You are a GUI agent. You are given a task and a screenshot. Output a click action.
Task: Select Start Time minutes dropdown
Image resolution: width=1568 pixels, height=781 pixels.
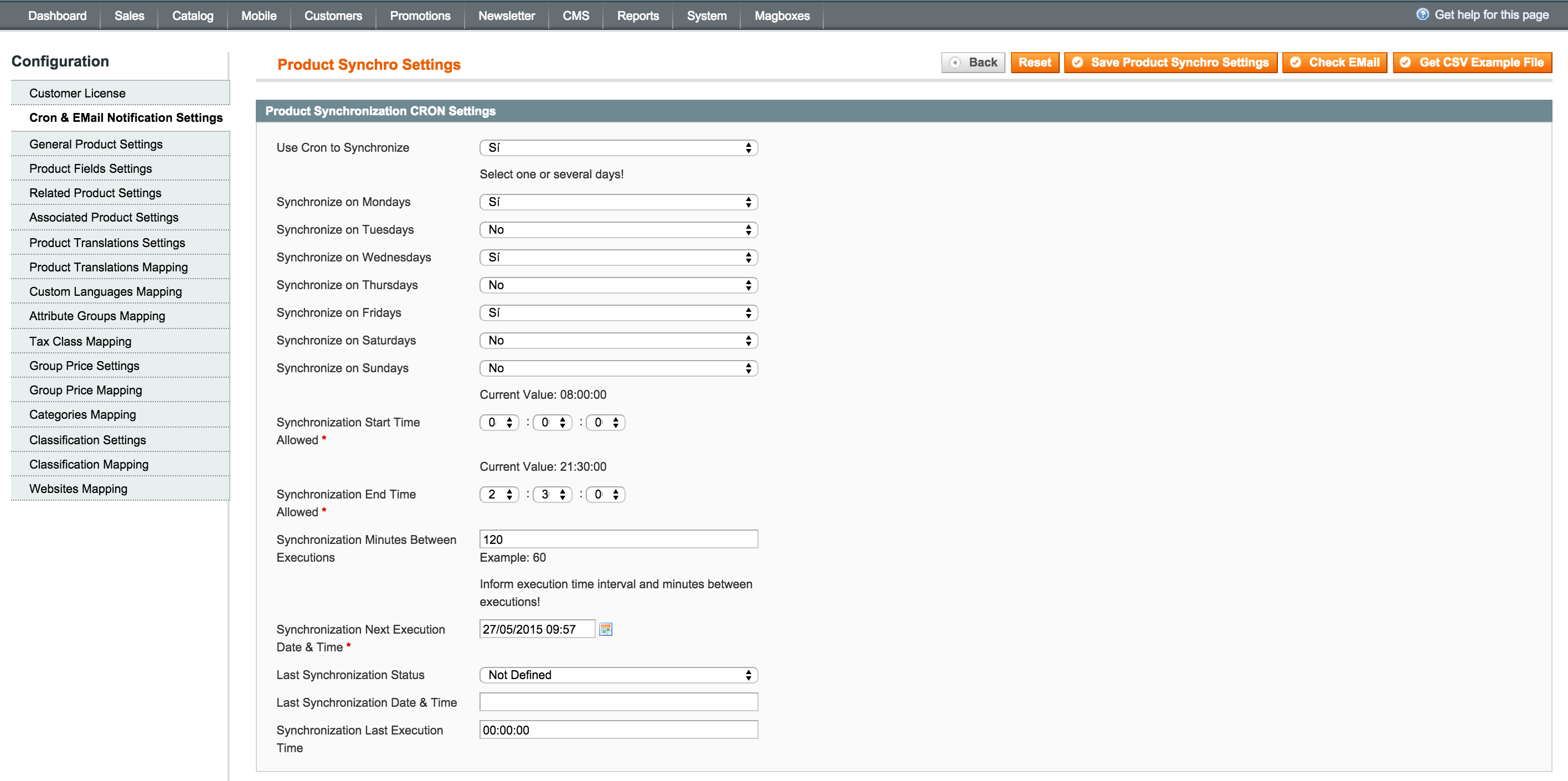point(552,422)
